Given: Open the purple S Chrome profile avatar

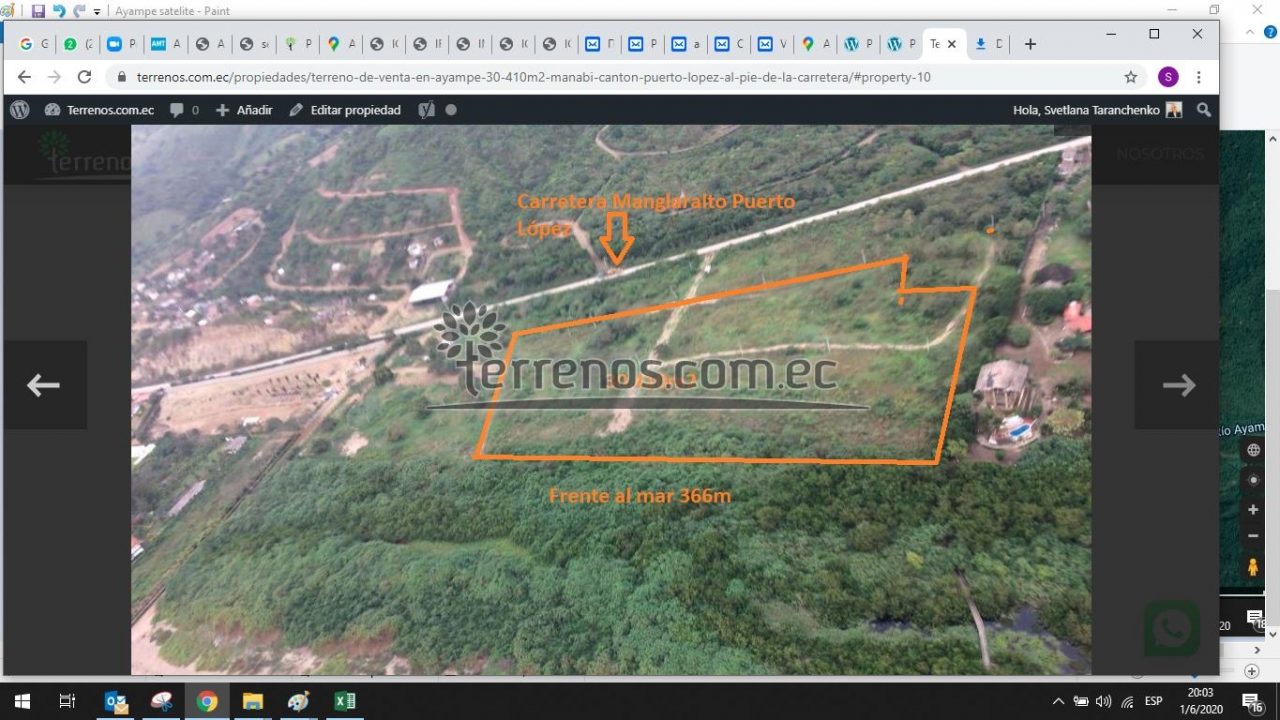Looking at the screenshot, I should (x=1168, y=77).
